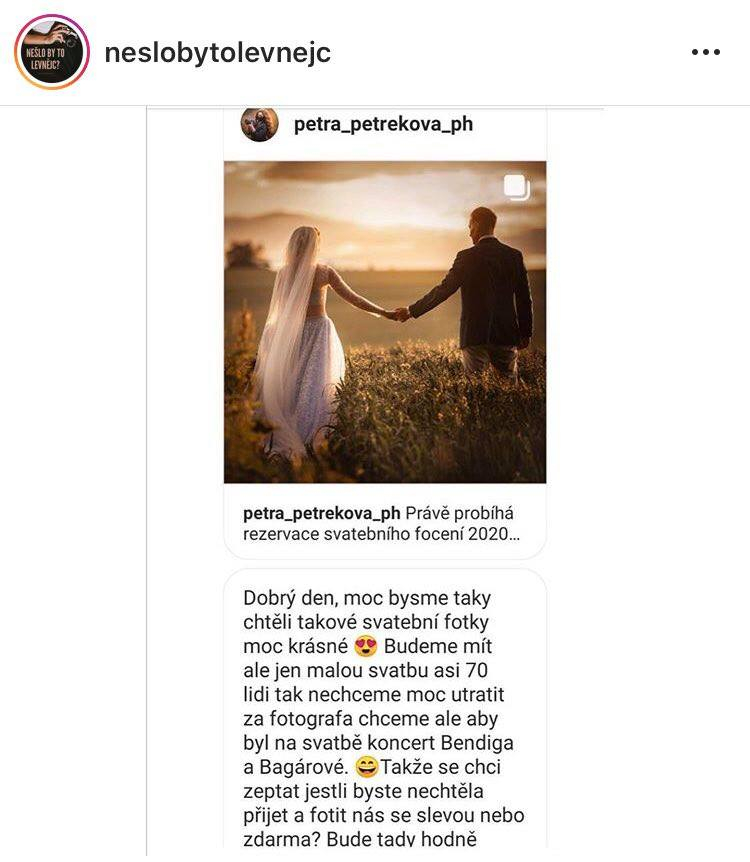
Task: Expand the truncated caption ending with 2020…
Action: [x=381, y=533]
